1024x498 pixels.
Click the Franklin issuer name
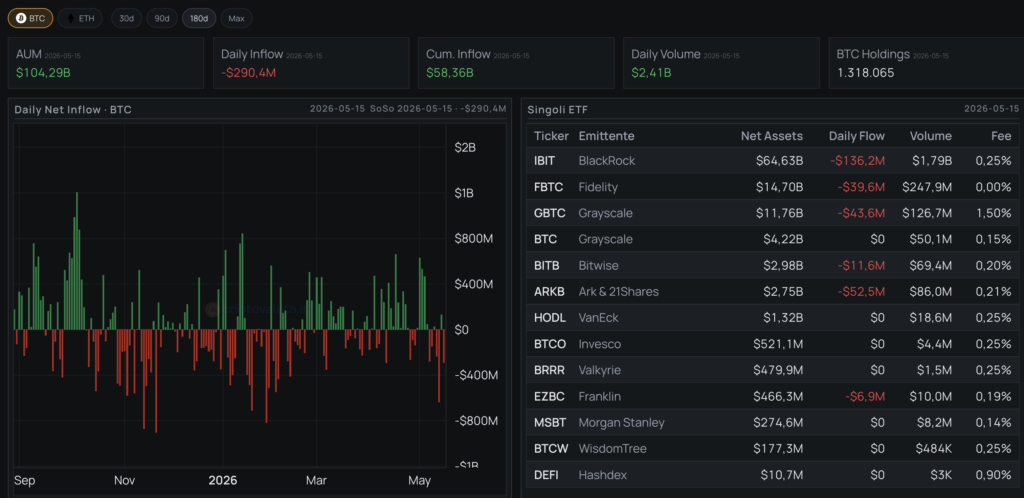point(600,396)
